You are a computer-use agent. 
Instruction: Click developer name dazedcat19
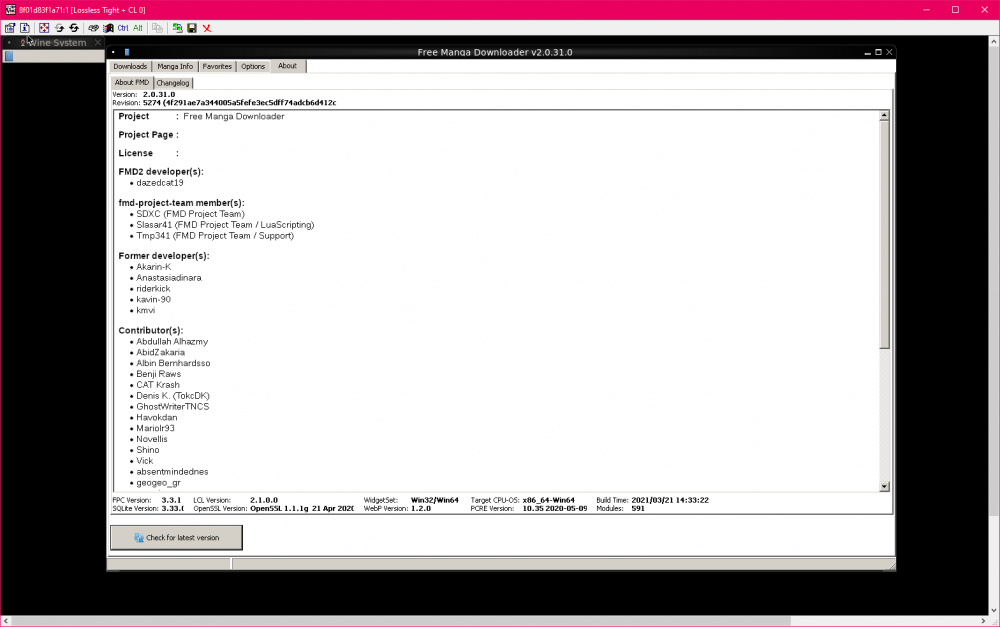pos(159,183)
